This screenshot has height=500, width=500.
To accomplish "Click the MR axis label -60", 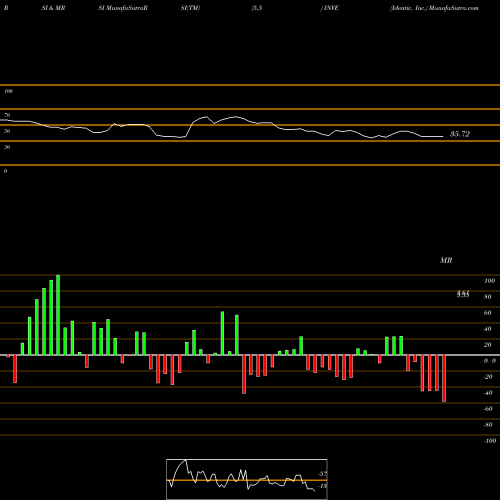I will 488,409.
